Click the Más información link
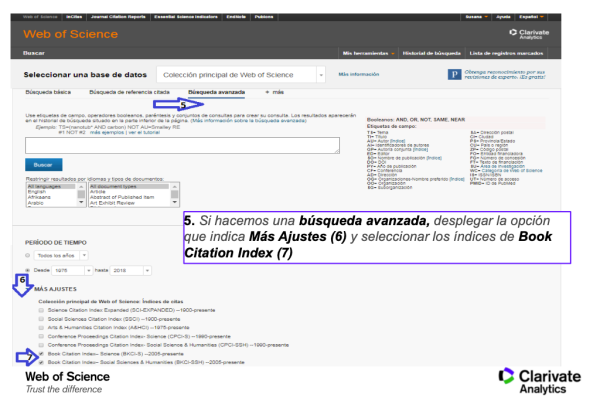Image resolution: width=600 pixels, height=401 pixels. [x=359, y=74]
